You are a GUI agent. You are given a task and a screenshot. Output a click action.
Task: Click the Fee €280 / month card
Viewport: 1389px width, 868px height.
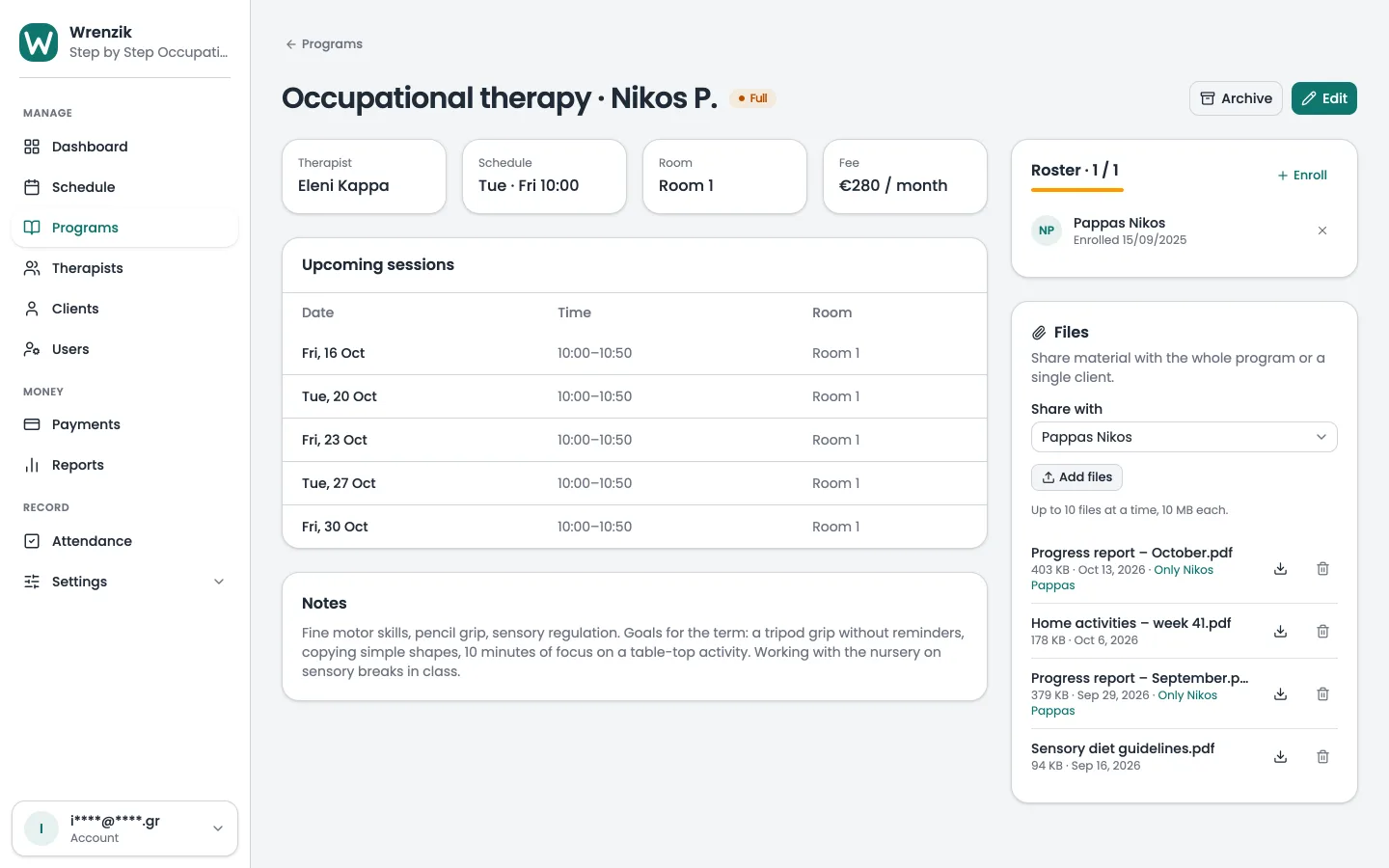[x=905, y=176]
